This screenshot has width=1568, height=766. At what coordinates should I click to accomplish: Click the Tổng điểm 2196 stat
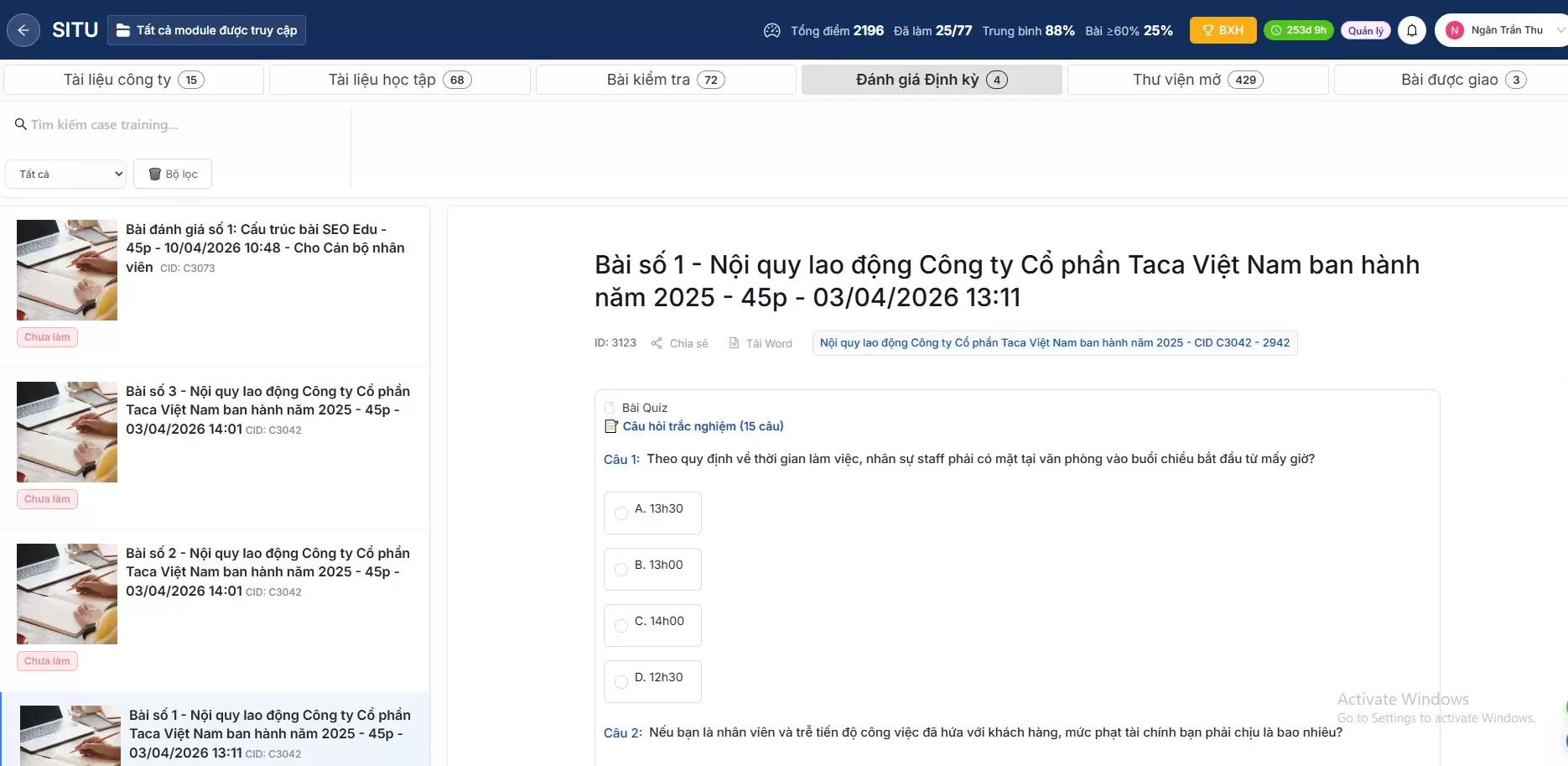coord(837,31)
